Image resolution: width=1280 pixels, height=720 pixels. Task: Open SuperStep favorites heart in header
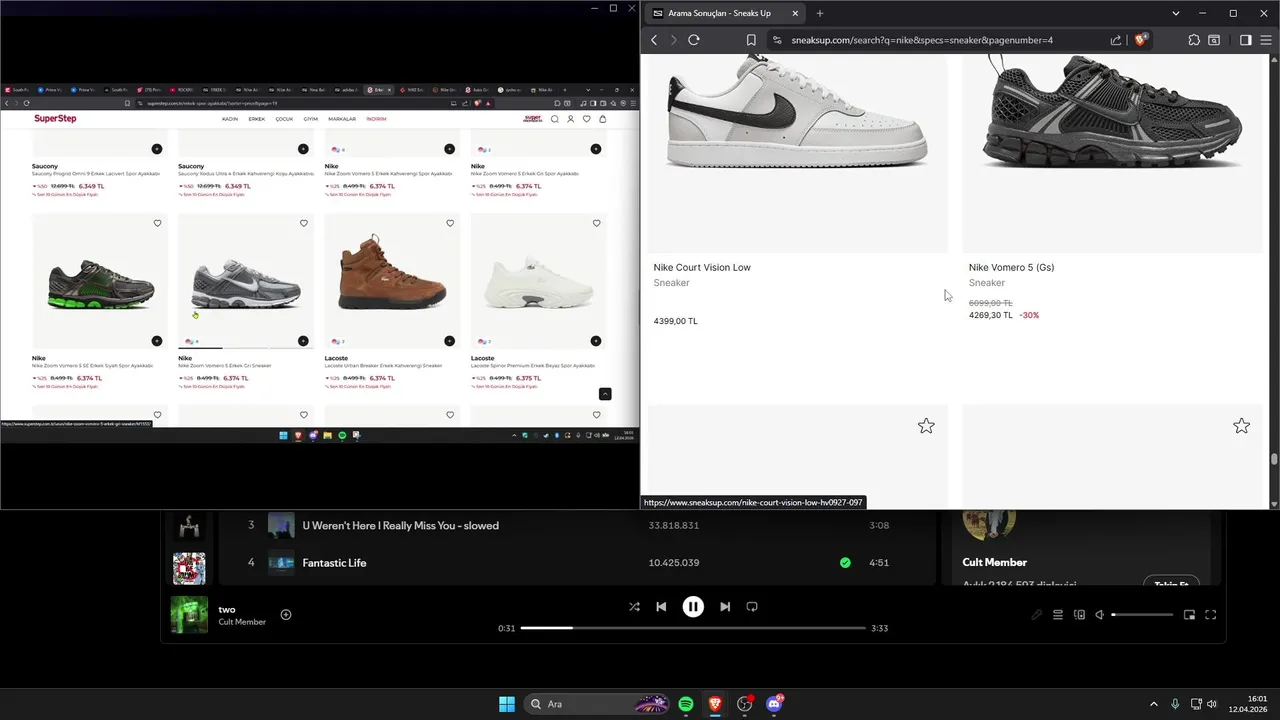tap(587, 119)
